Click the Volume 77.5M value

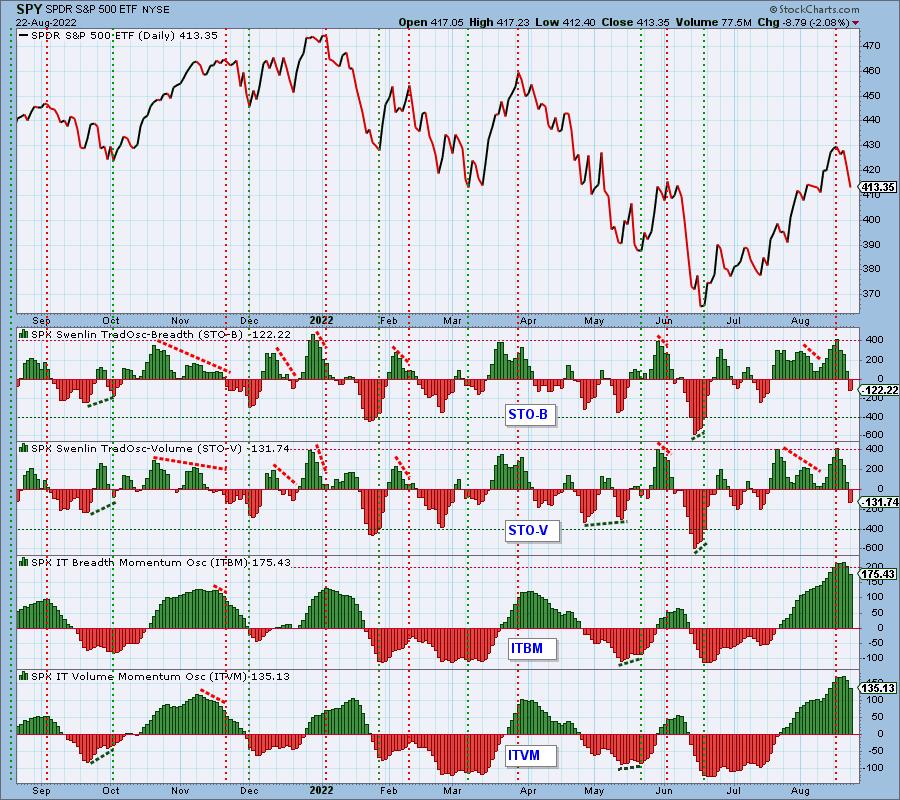tap(713, 22)
